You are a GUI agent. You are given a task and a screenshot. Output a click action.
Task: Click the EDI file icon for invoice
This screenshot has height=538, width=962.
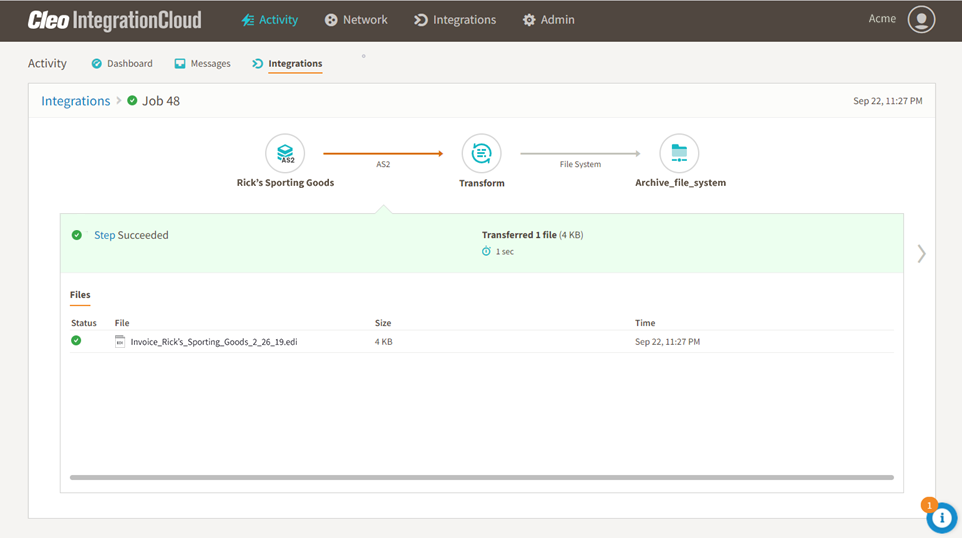(x=120, y=342)
